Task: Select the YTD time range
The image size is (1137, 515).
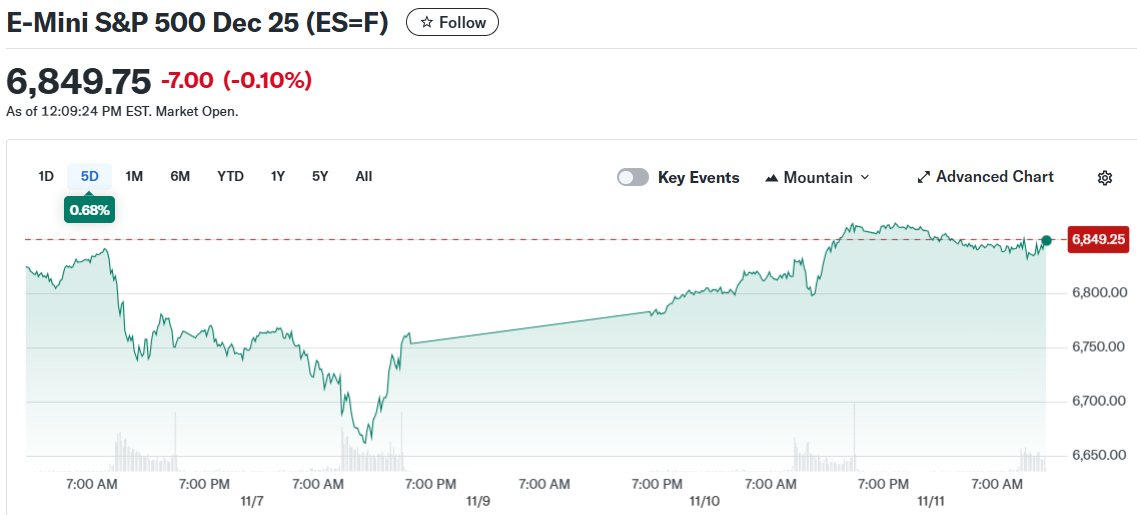Action: click(x=231, y=176)
